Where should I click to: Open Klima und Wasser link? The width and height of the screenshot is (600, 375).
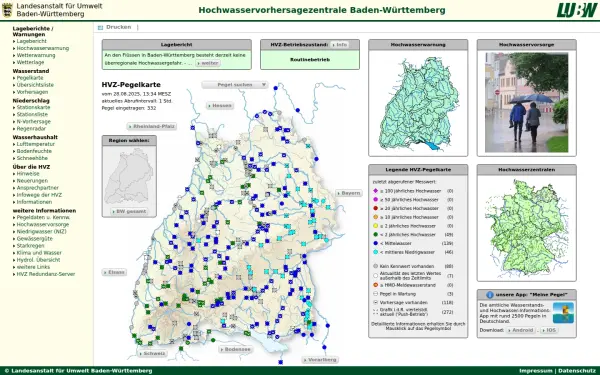pos(39,253)
